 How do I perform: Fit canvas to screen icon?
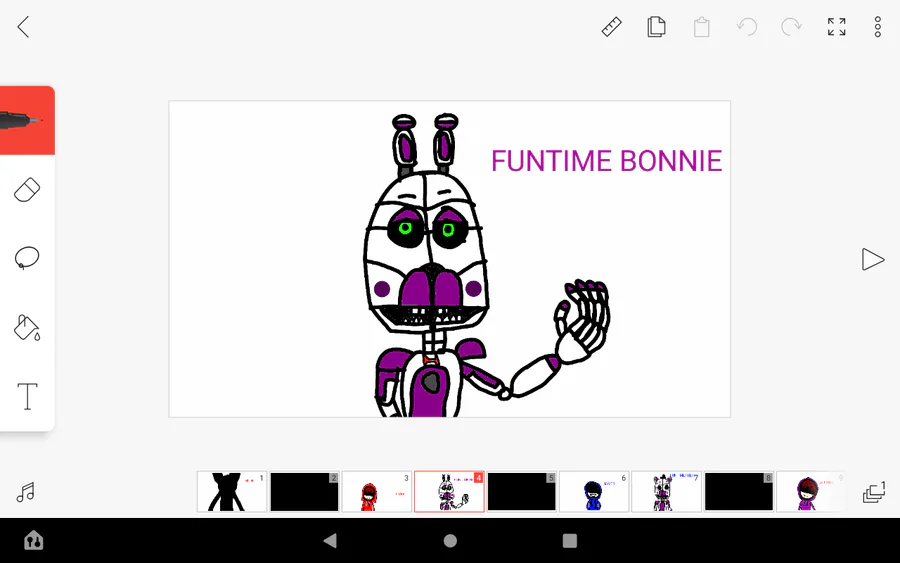pos(836,27)
